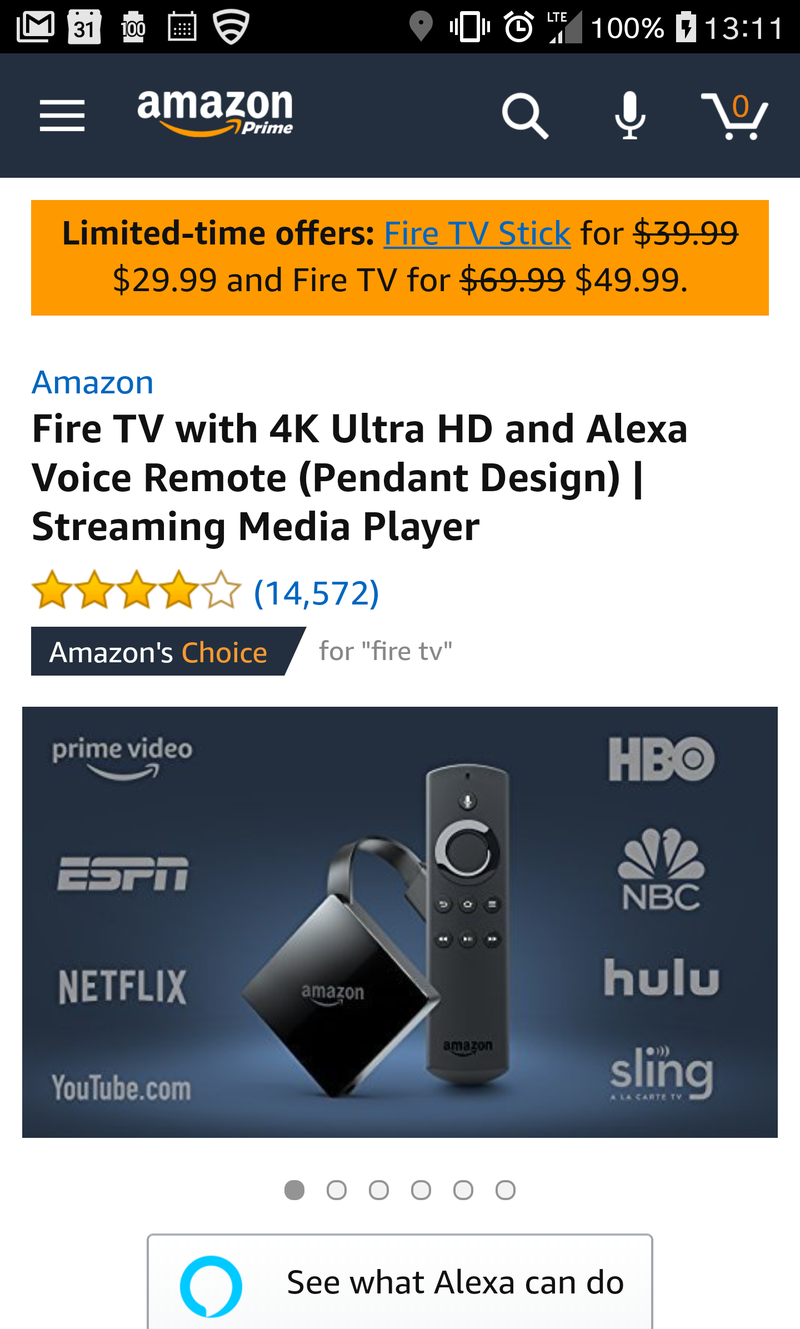Open the shopping cart
Screen dimensions: 800x1329
734,116
